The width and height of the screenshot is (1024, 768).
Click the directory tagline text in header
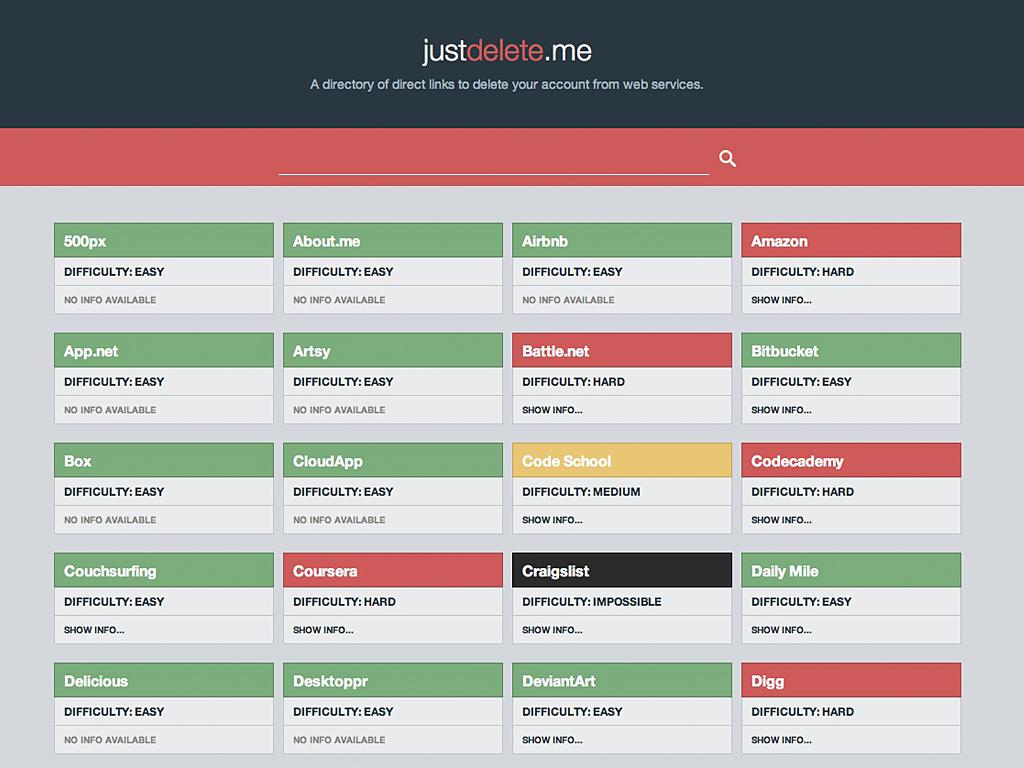click(507, 84)
